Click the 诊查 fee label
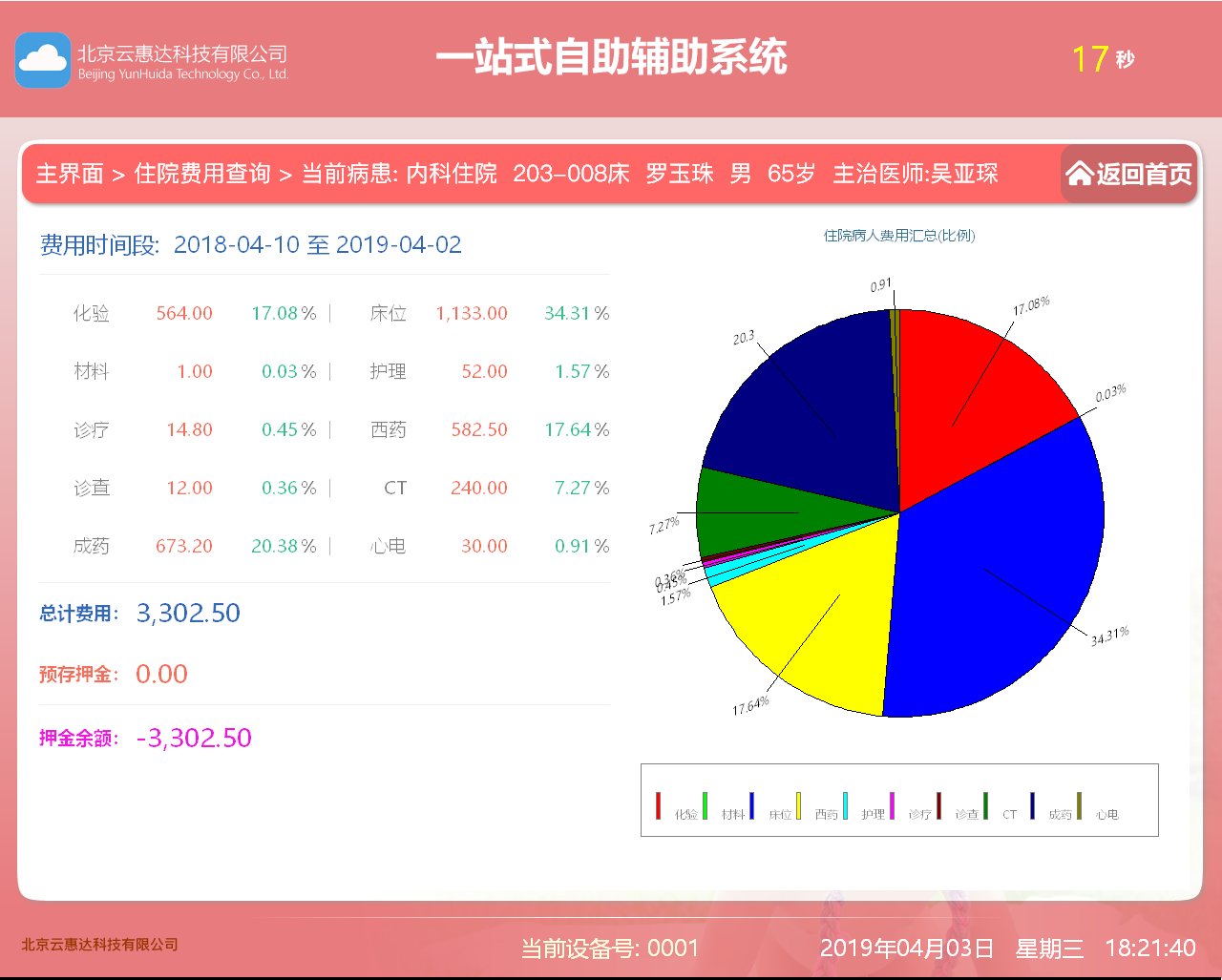 [x=92, y=488]
